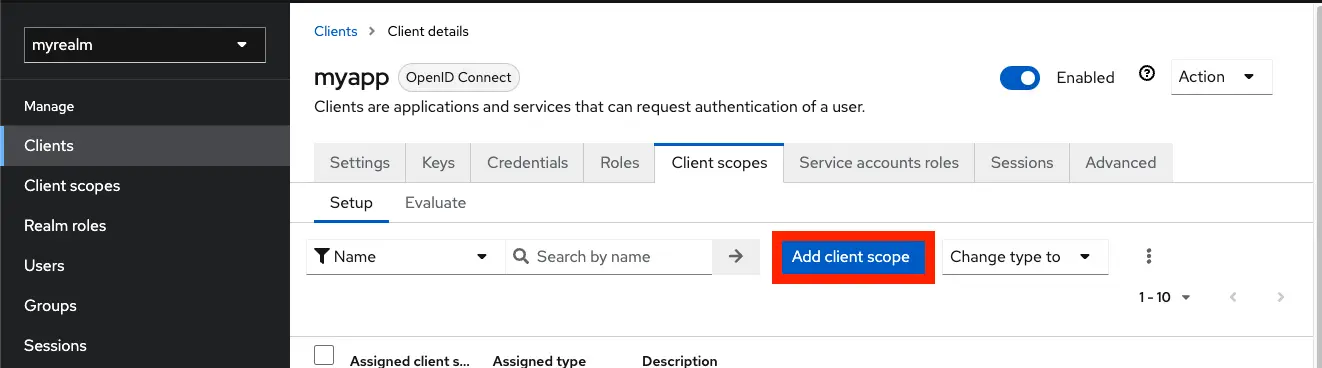Click the Search by name field
This screenshot has width=1322, height=368.
pyautogui.click(x=609, y=257)
